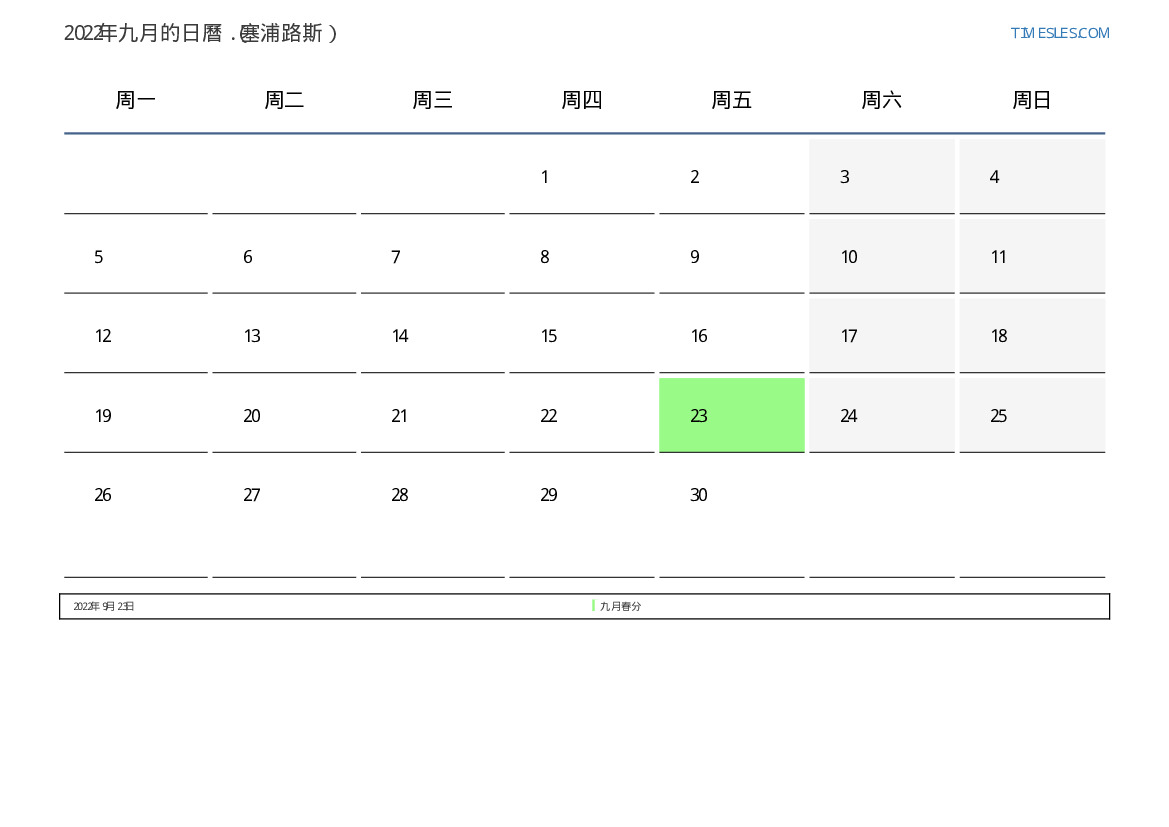Click the 2022年9月23日 date in legend
The image size is (1169, 827).
click(104, 607)
